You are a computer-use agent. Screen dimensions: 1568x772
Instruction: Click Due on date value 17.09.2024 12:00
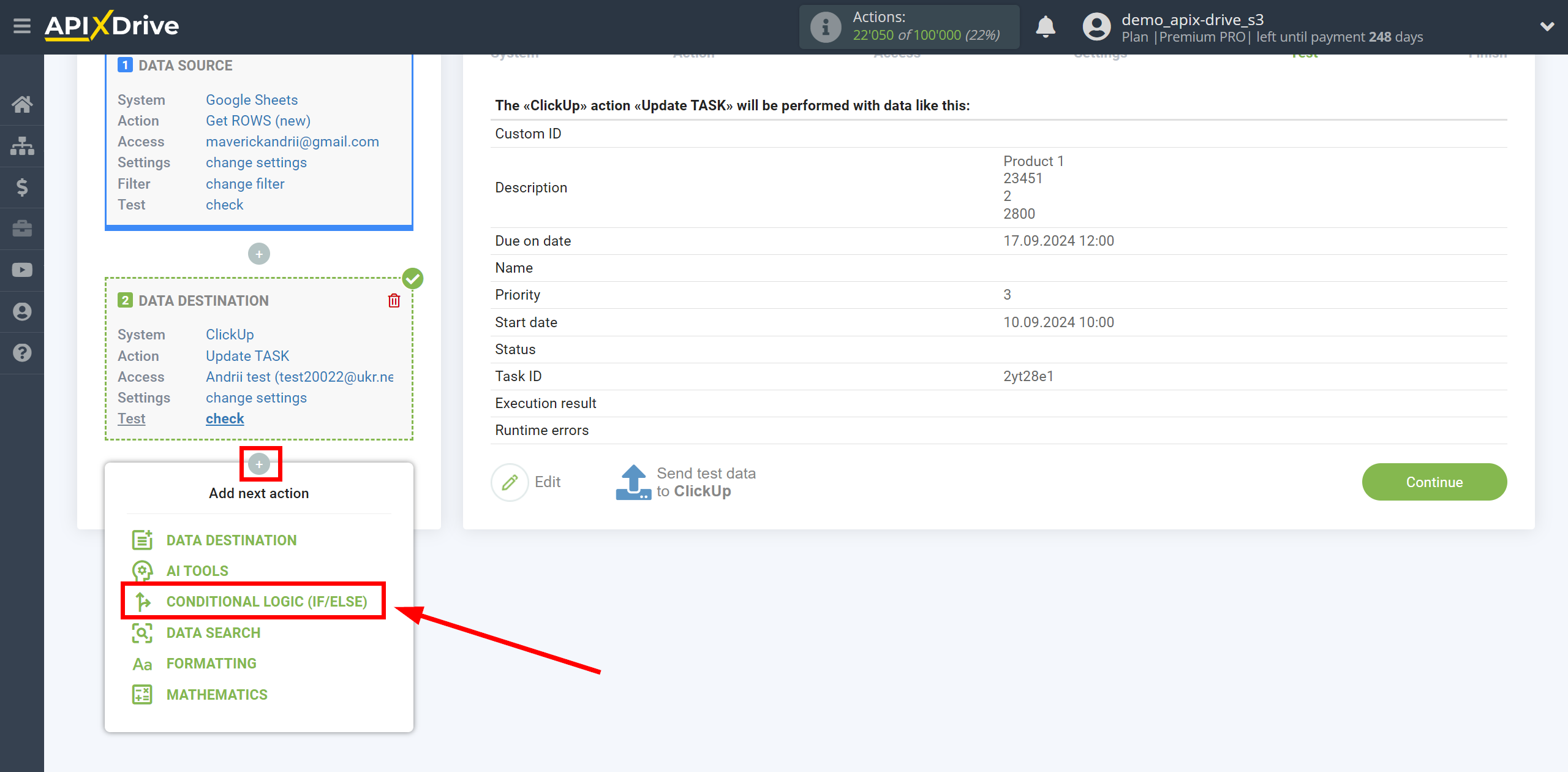click(1058, 241)
